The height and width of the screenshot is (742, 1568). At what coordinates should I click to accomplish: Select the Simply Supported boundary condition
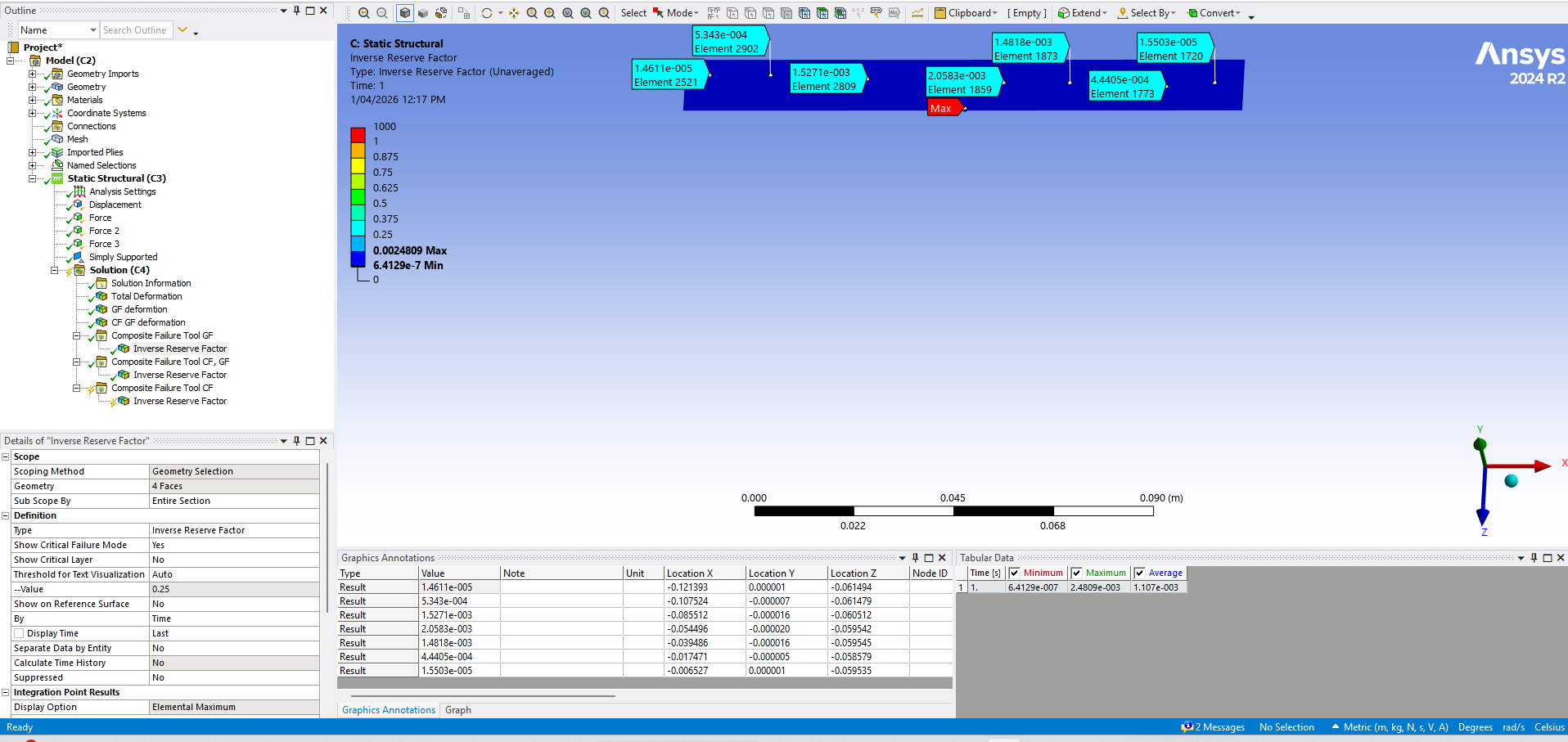point(123,257)
